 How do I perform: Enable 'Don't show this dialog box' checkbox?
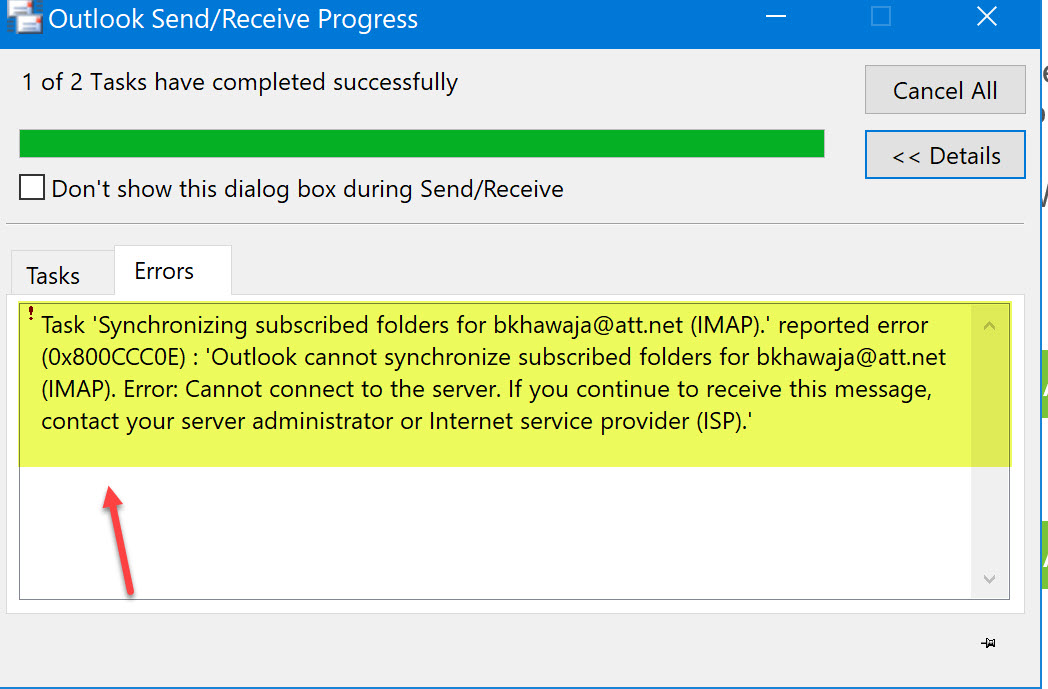click(32, 188)
